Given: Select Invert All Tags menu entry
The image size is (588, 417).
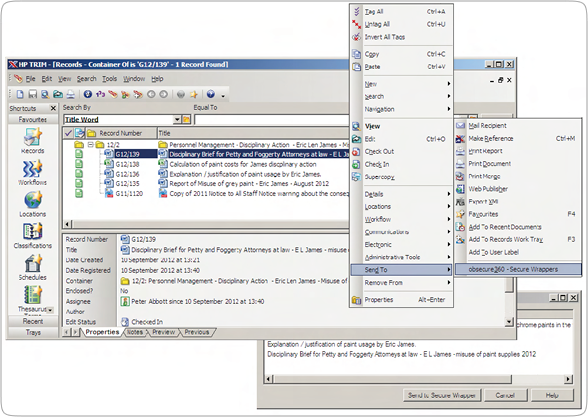Looking at the screenshot, I should [x=401, y=37].
